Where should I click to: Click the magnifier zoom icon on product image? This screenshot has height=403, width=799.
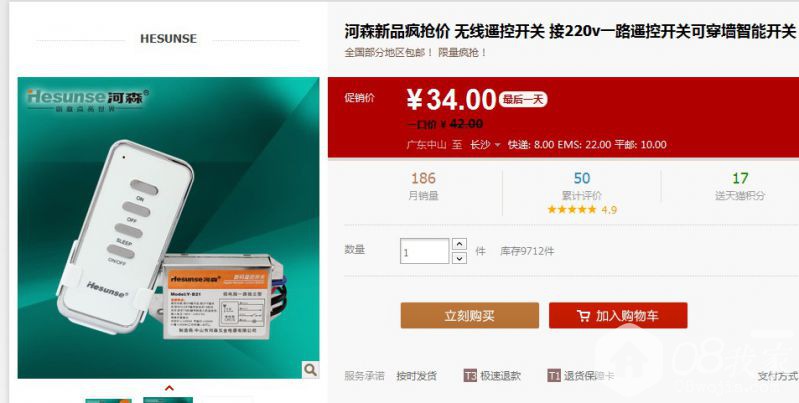coord(310,369)
